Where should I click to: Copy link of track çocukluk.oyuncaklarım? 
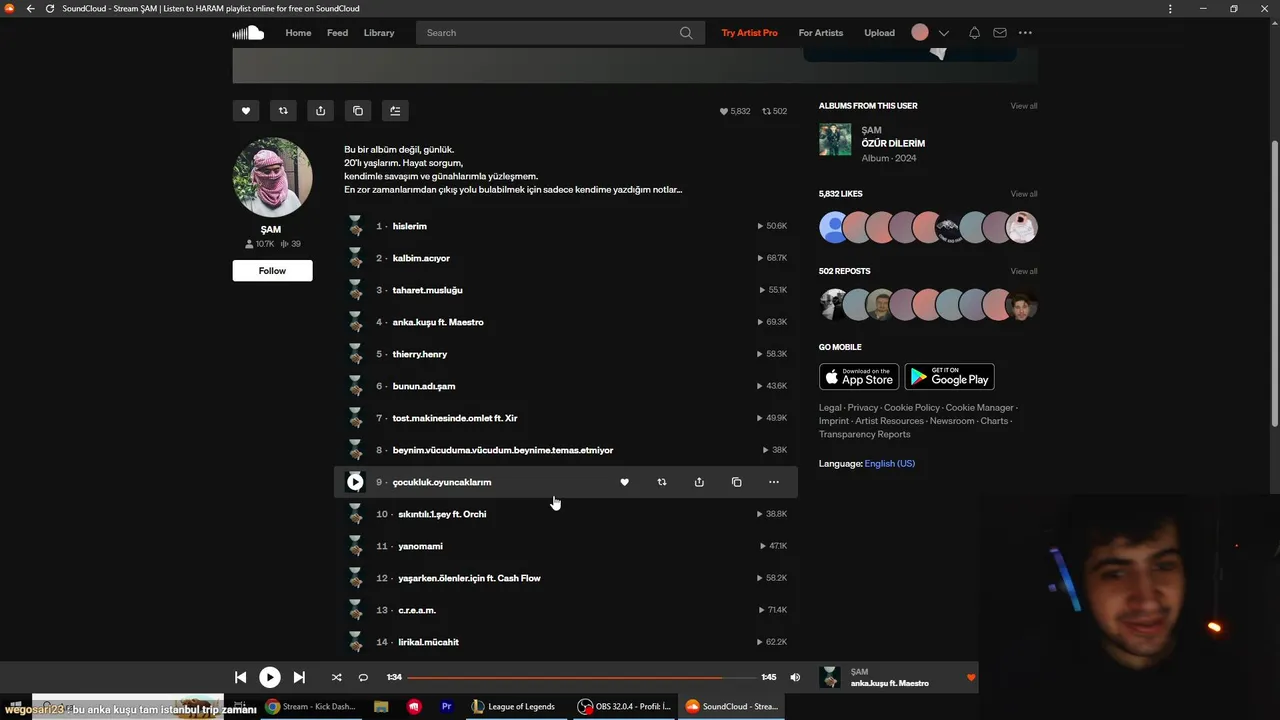(736, 482)
